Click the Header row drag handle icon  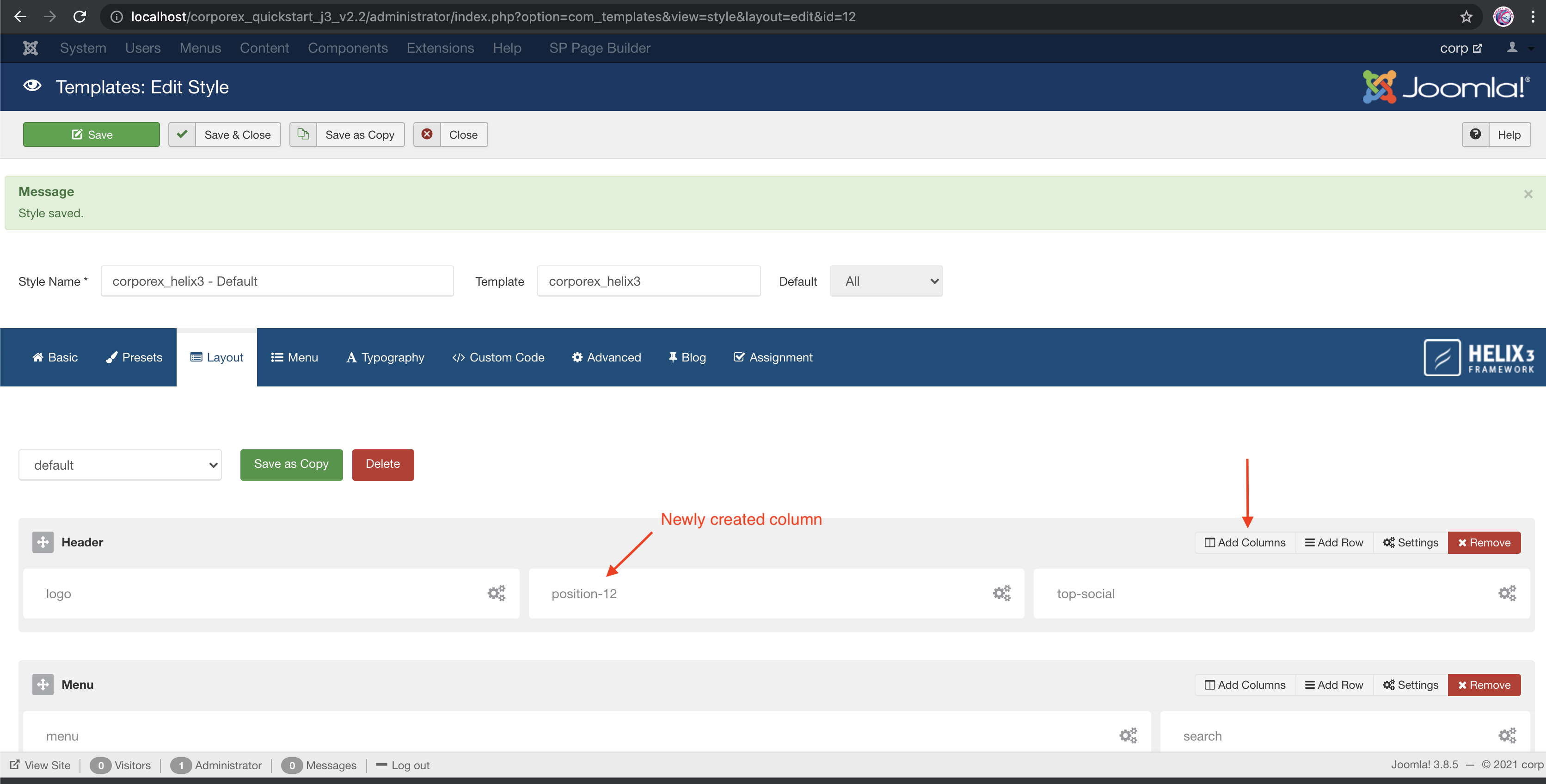(43, 542)
